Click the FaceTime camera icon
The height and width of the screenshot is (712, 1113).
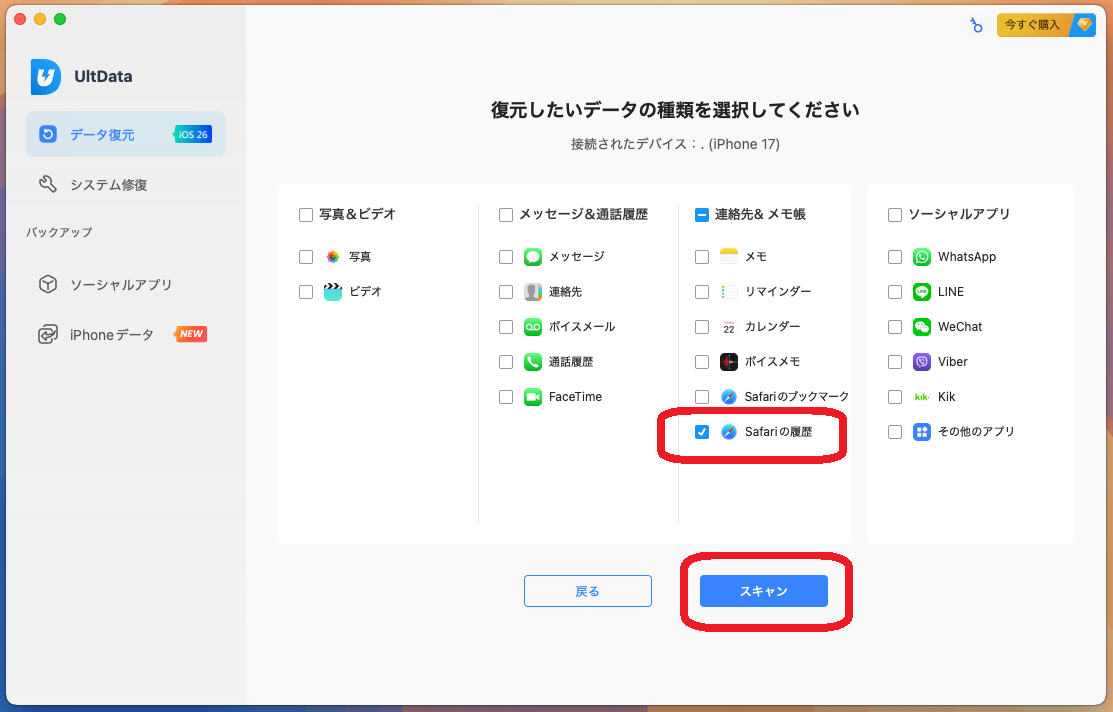point(533,397)
